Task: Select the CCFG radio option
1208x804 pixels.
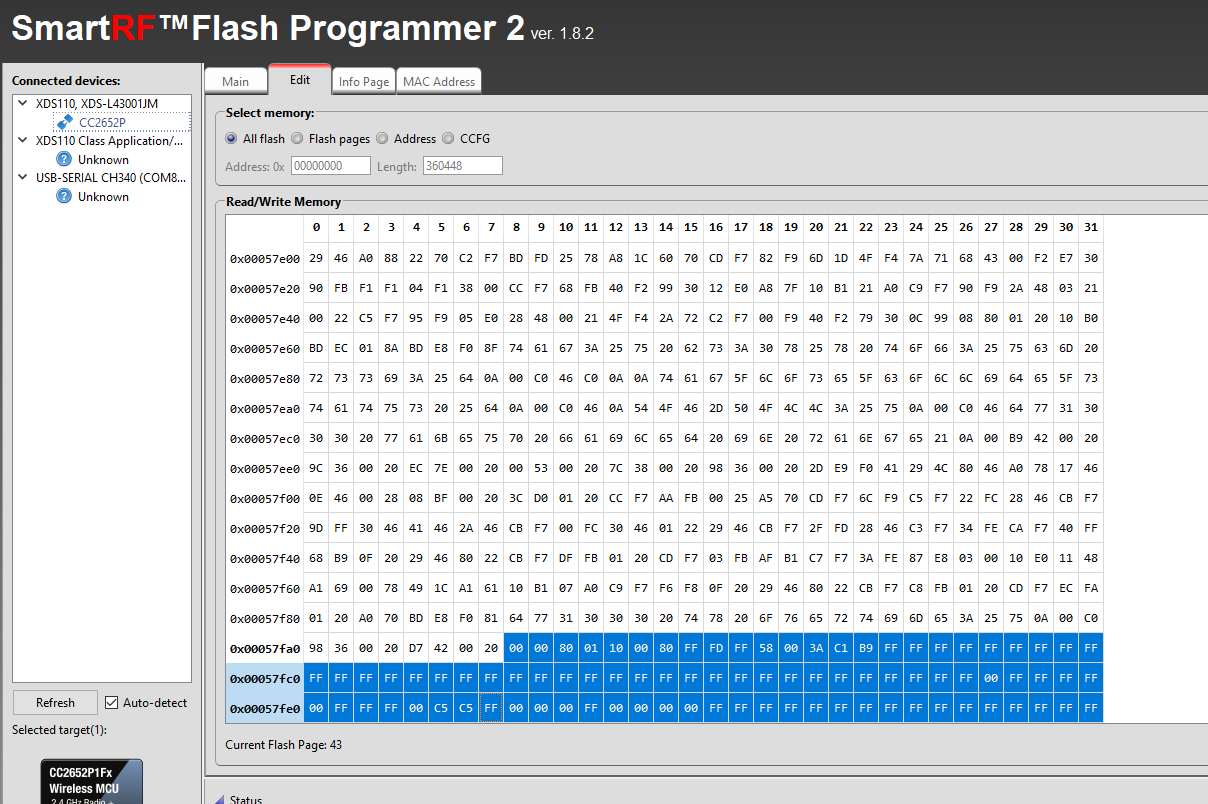Action: coord(449,139)
